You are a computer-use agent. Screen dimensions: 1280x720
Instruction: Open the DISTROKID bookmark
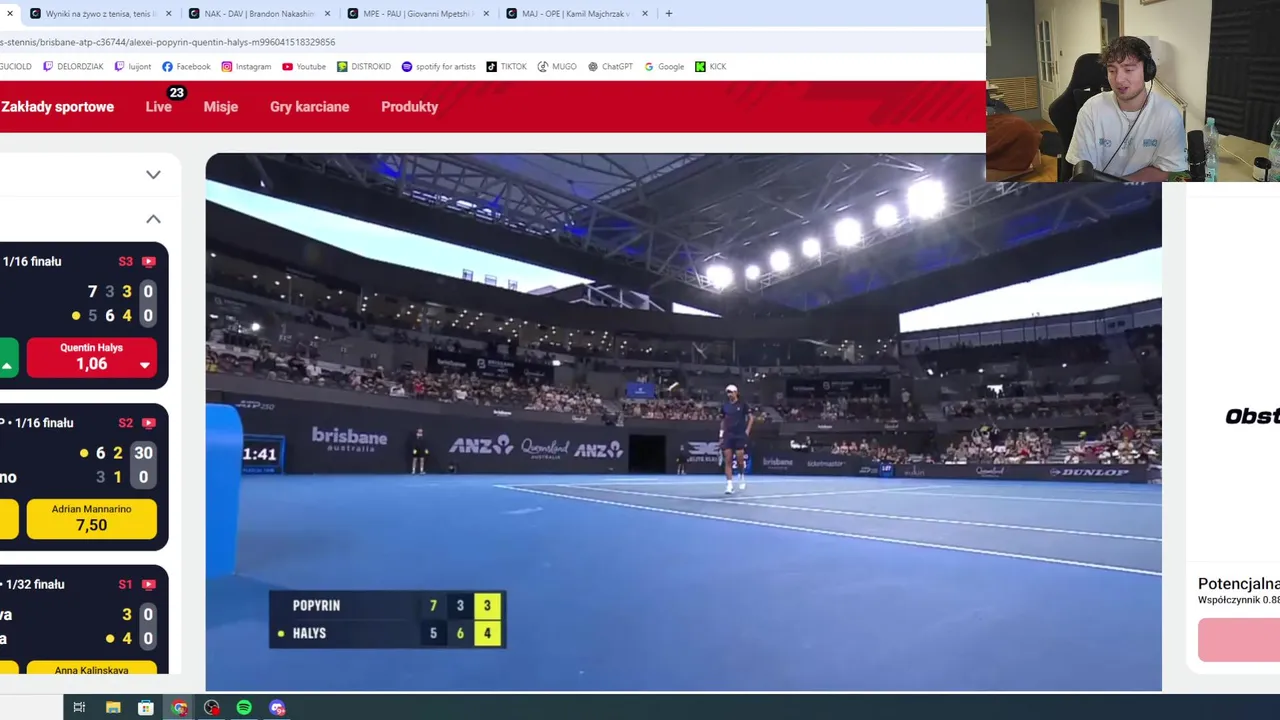tap(364, 66)
